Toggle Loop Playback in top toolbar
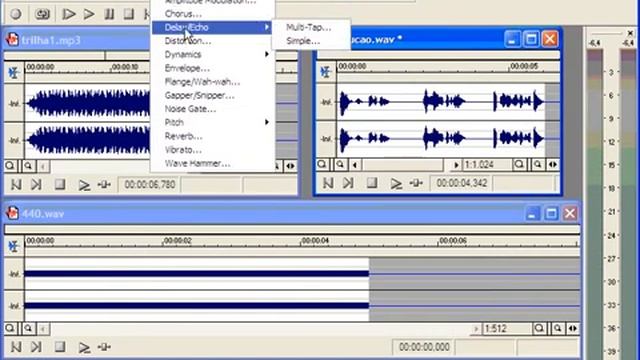640x360 pixels. (x=42, y=14)
